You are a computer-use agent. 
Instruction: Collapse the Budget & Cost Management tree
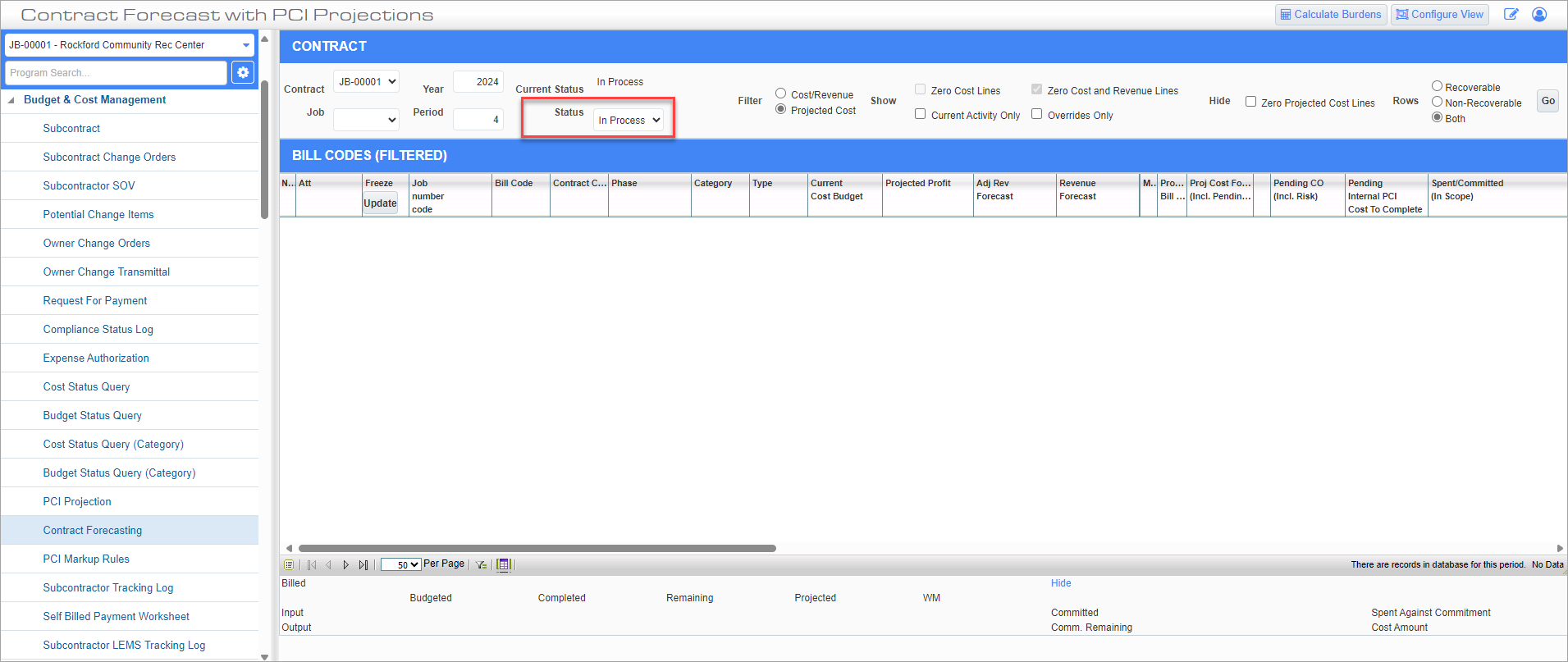[11, 100]
